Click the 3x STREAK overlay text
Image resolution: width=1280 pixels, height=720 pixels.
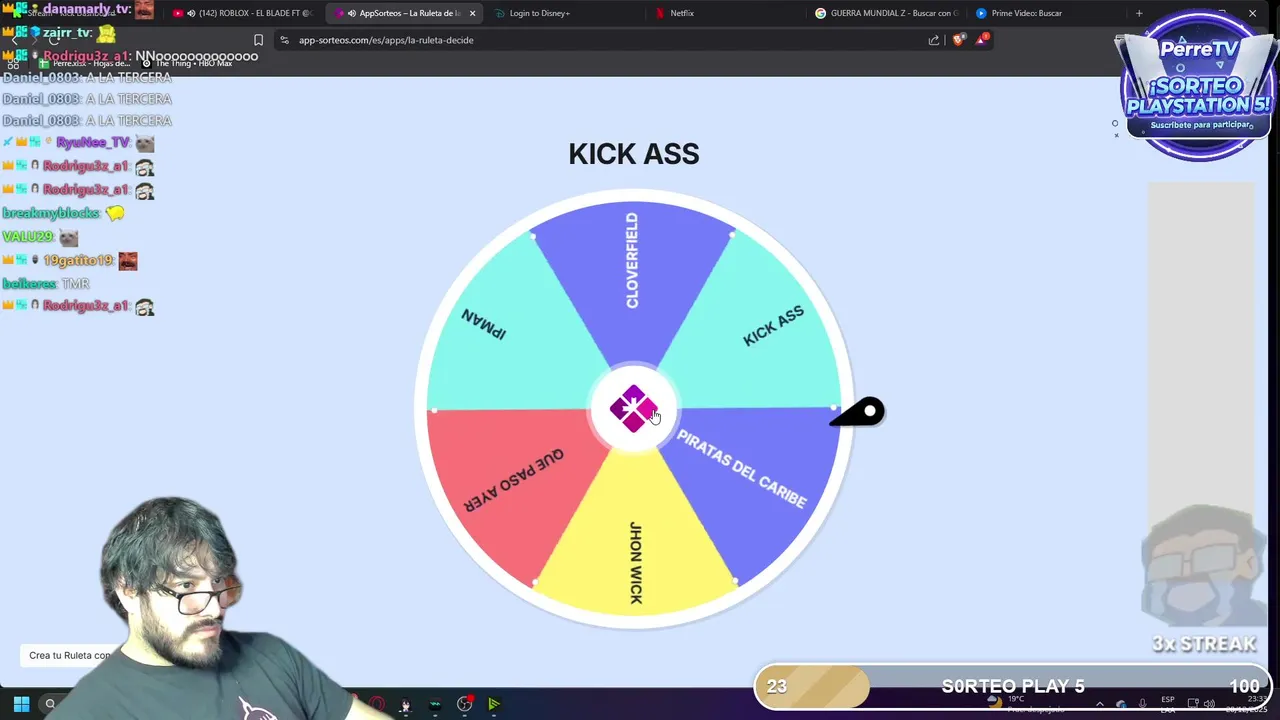point(1203,644)
